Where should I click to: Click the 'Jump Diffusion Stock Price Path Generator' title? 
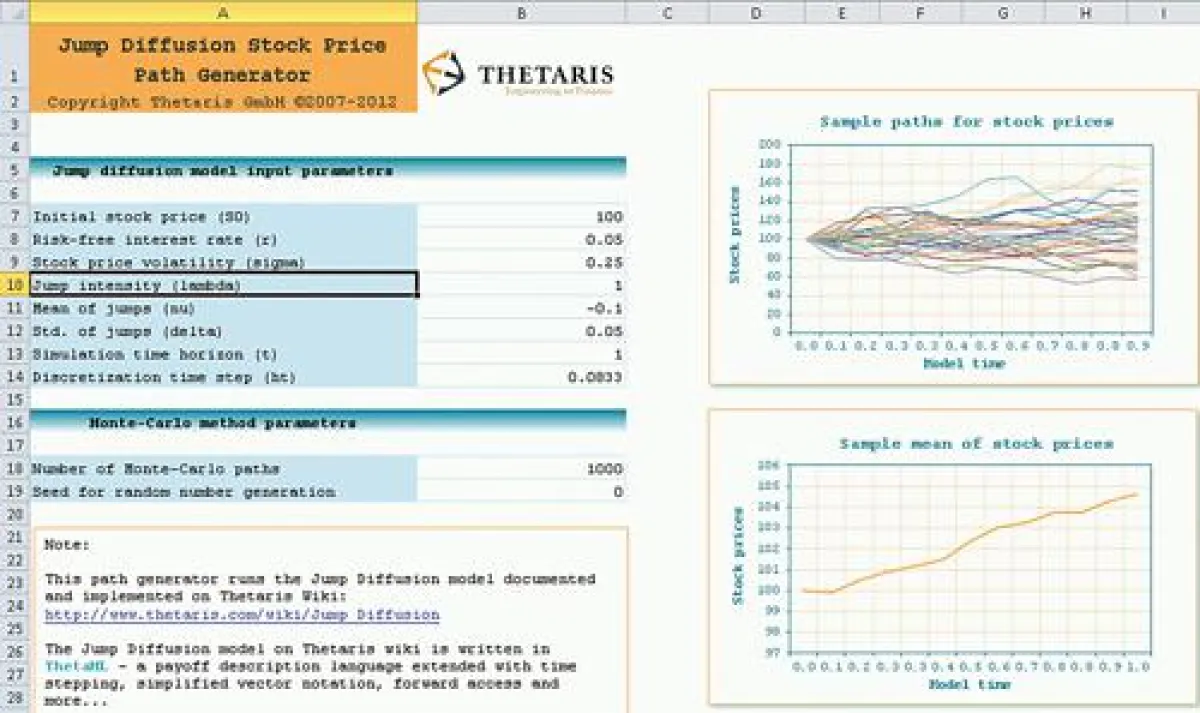(x=222, y=60)
